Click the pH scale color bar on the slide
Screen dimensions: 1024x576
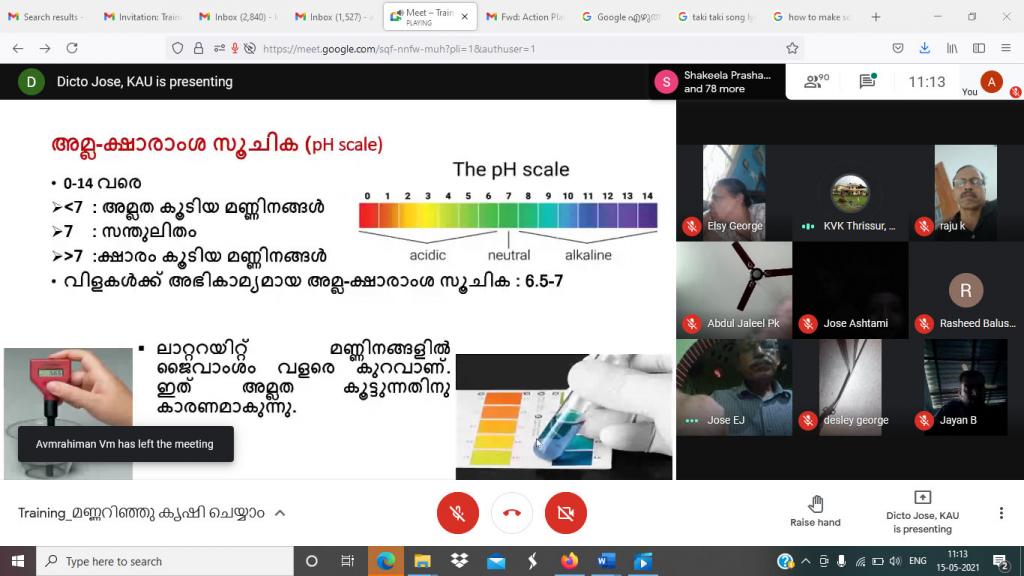tap(508, 215)
